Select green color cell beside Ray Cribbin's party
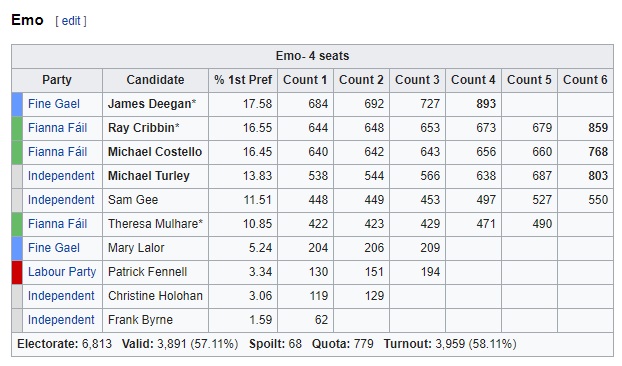The image size is (622, 366). [x=17, y=128]
